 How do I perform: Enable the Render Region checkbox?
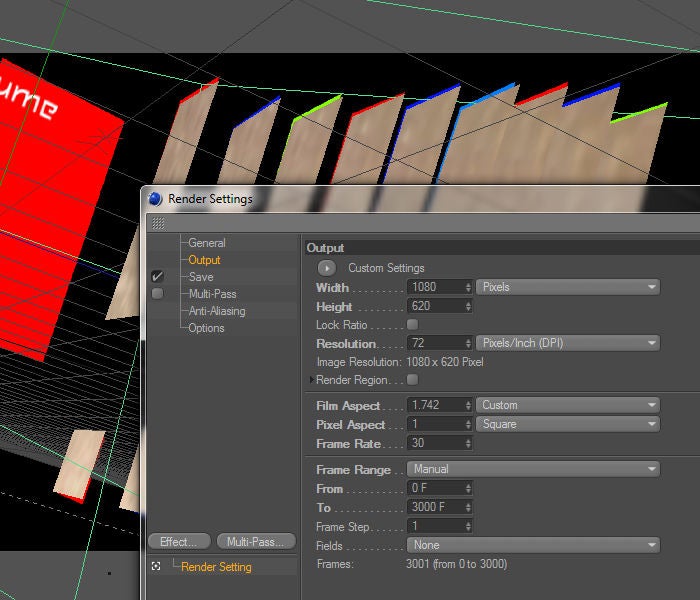[412, 379]
